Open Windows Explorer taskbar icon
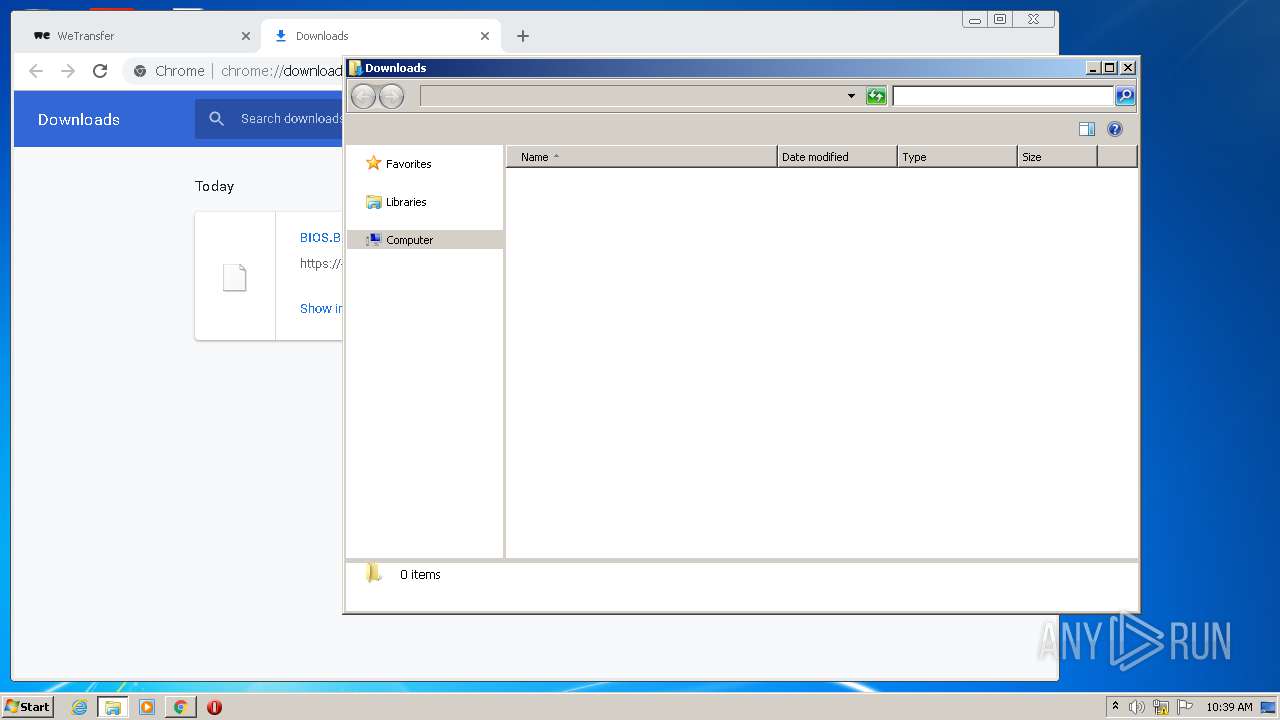This screenshot has height=720, width=1280. tap(113, 707)
